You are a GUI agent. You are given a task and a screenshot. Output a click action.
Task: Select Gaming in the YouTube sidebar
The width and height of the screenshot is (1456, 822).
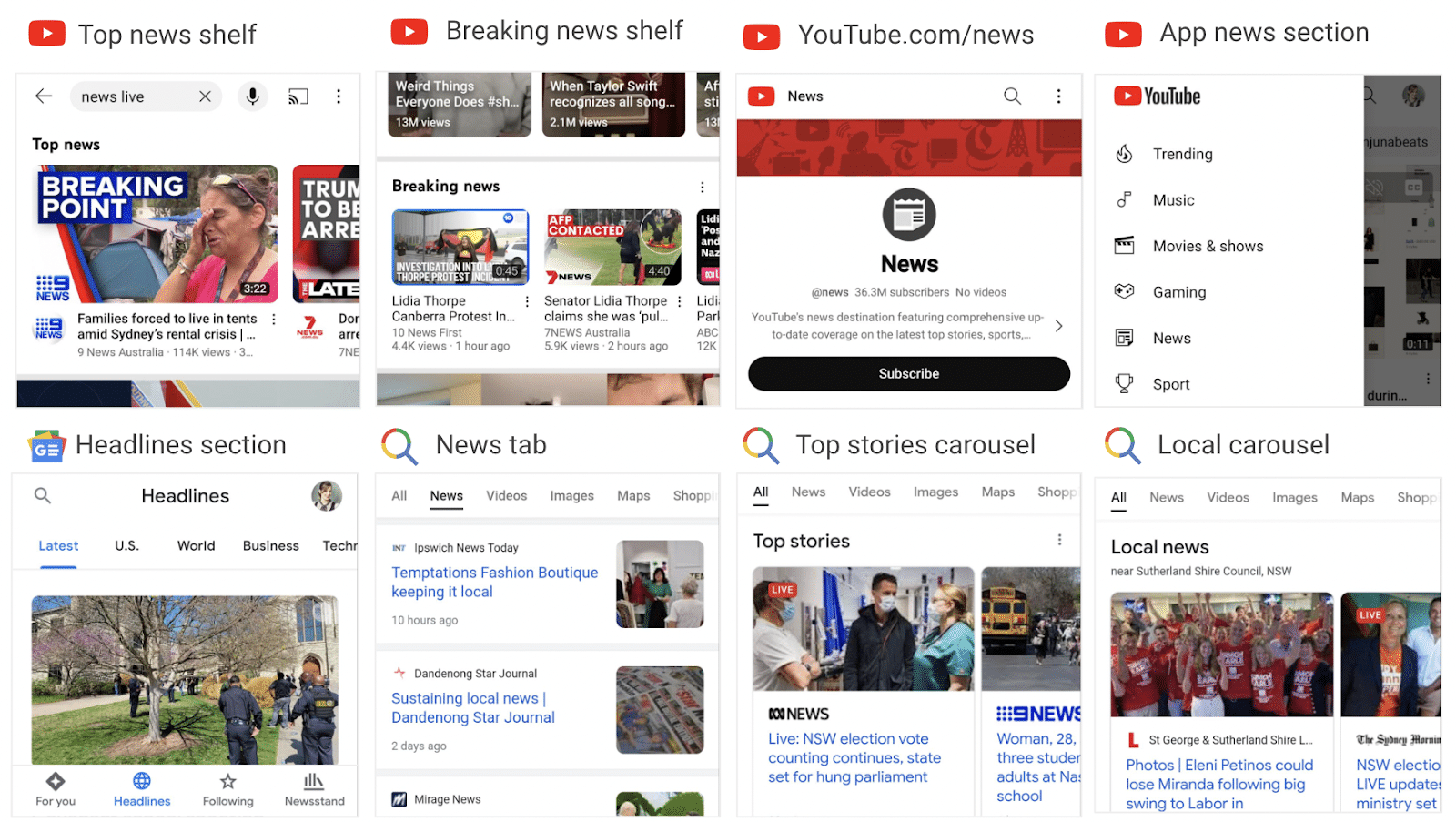coord(1179,292)
